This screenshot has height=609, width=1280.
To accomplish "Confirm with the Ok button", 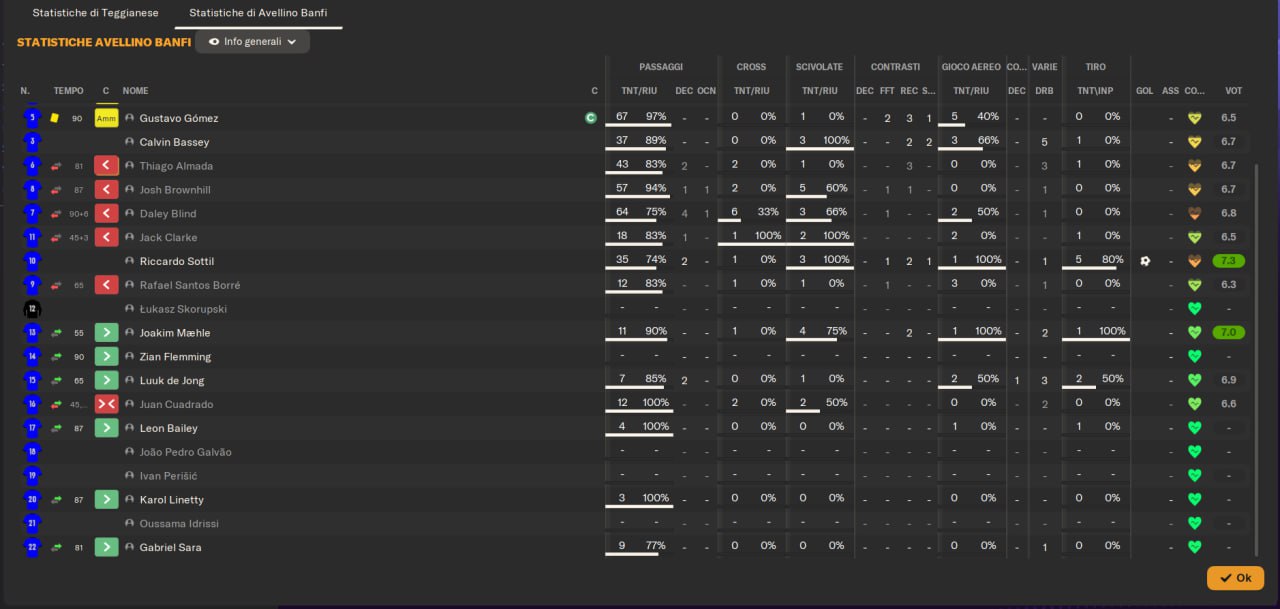I will coord(1235,578).
